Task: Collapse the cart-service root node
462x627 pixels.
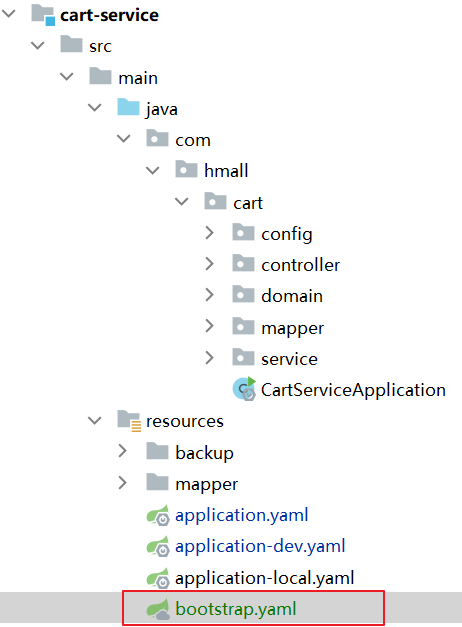Action: 8,14
